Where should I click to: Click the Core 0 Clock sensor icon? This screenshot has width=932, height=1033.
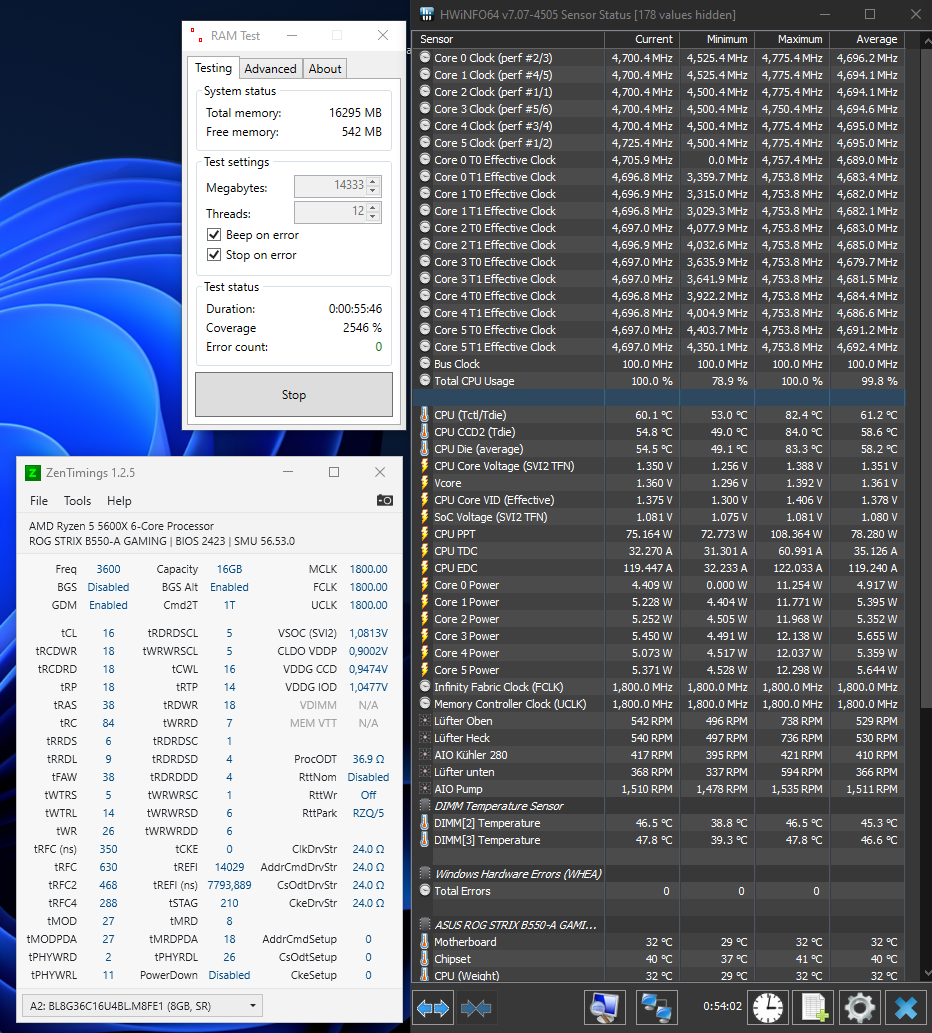(x=425, y=58)
